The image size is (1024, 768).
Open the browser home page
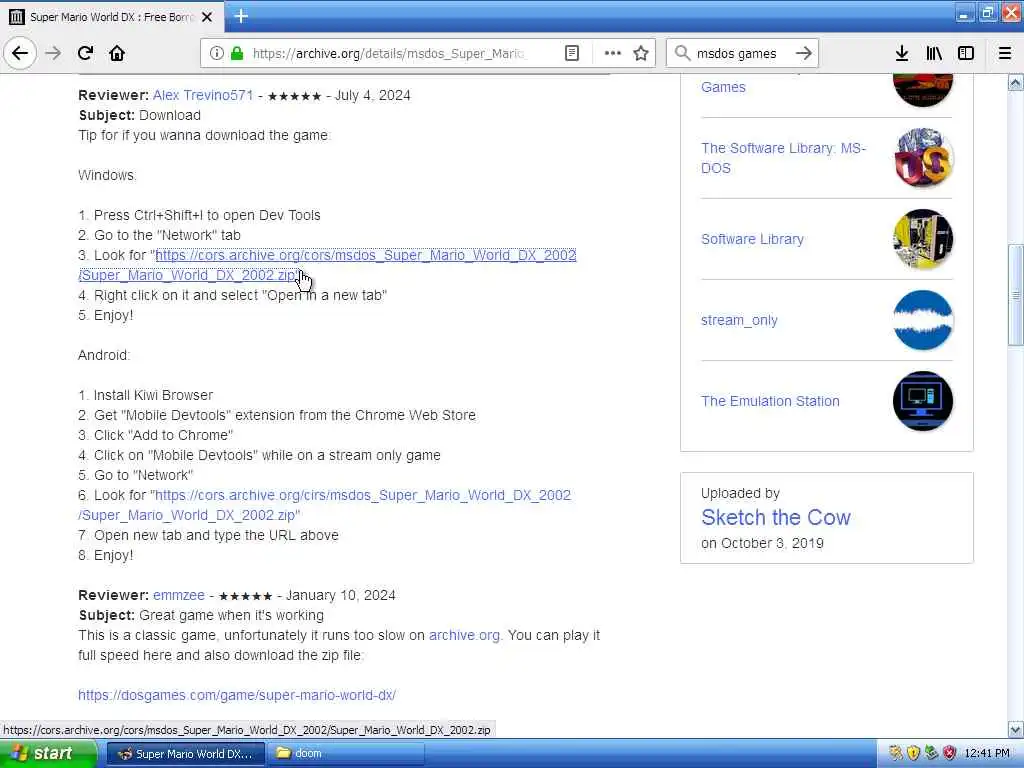117,53
